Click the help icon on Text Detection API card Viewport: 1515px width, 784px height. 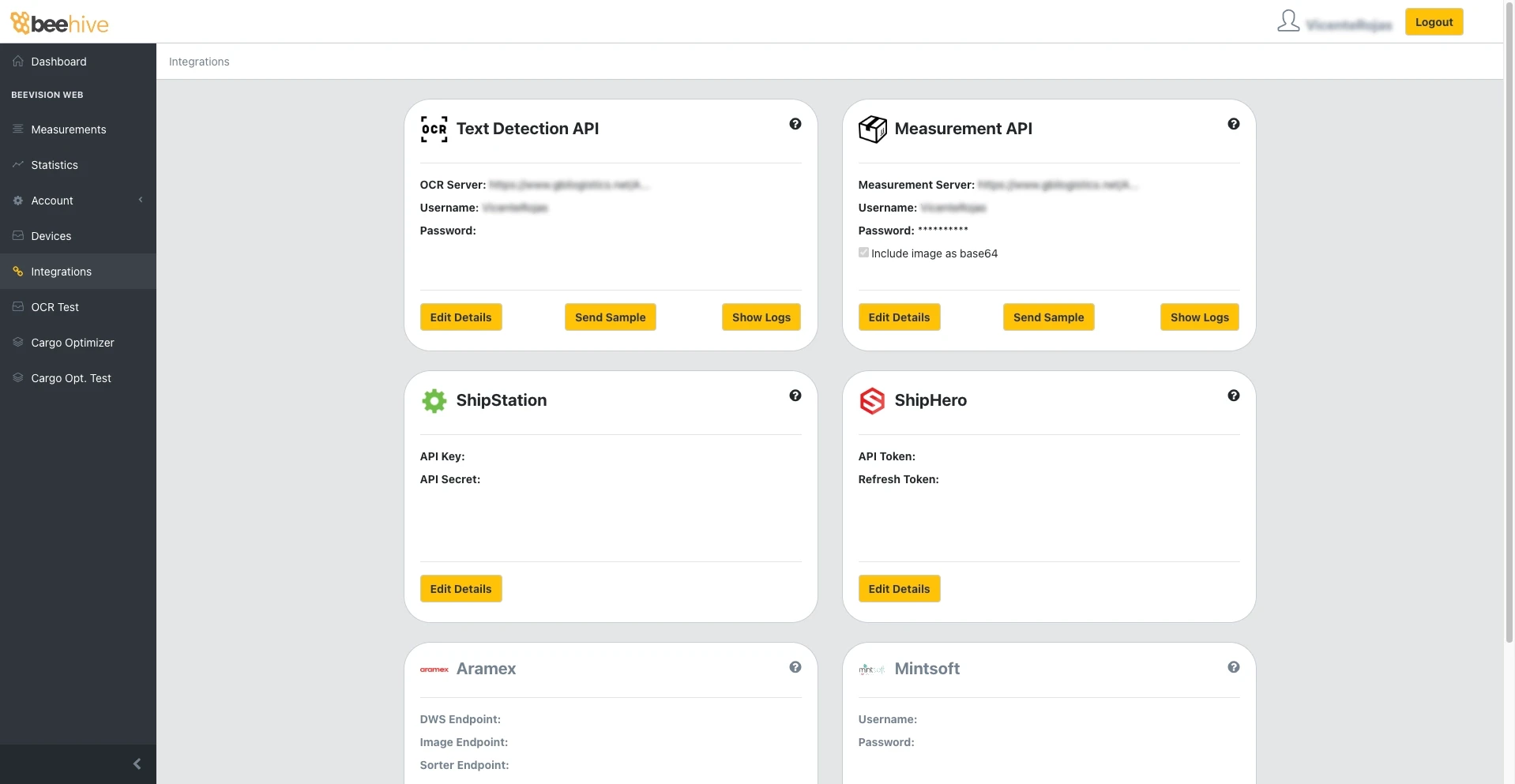tap(795, 124)
